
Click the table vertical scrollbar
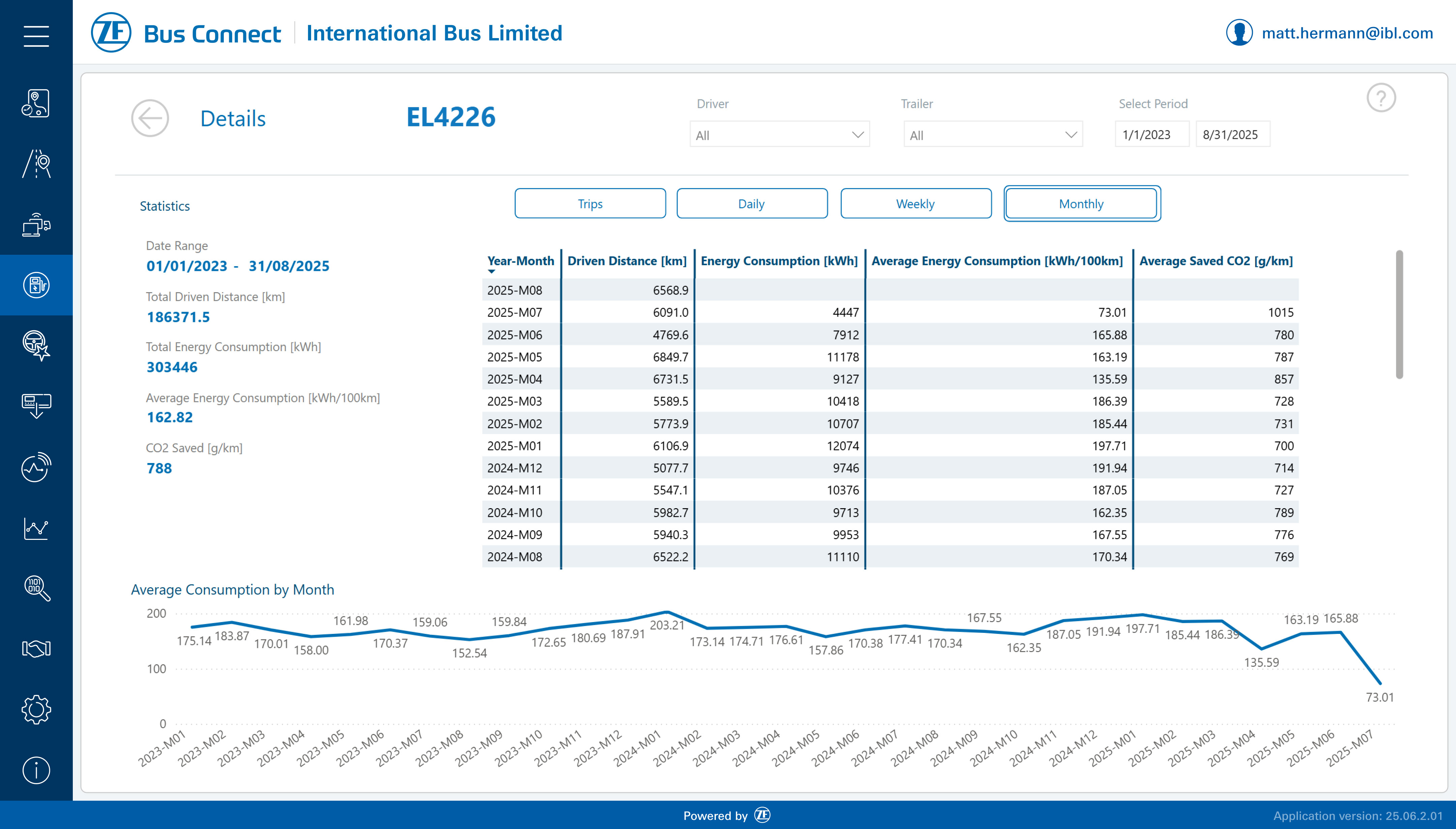tap(1399, 314)
